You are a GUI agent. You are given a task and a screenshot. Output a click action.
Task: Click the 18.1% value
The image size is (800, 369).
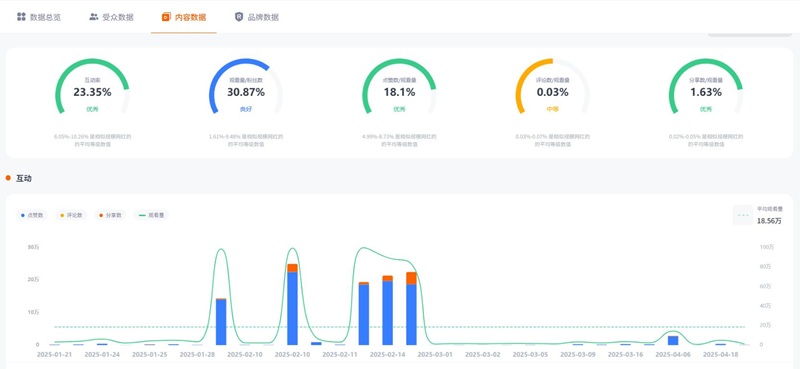(399, 92)
